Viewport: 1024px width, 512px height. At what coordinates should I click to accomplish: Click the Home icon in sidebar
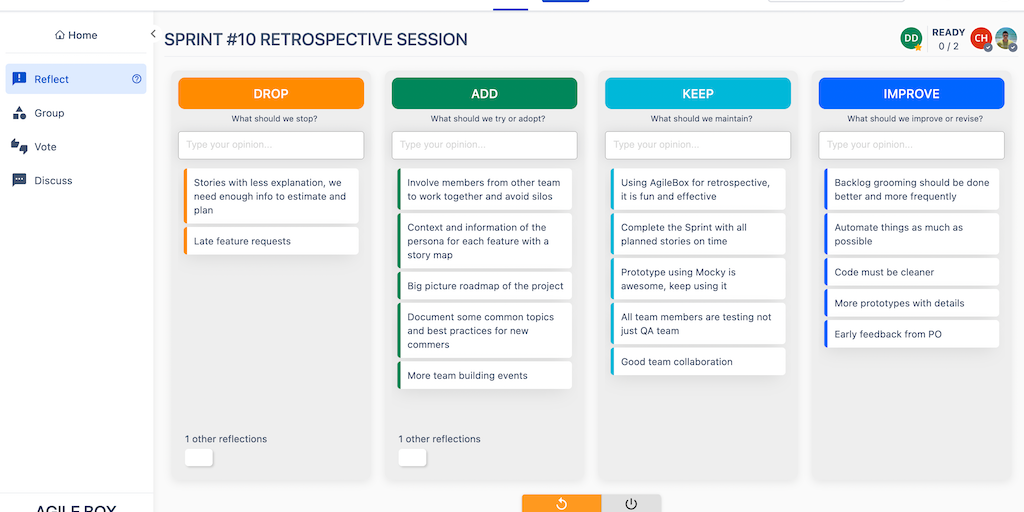pyautogui.click(x=60, y=35)
